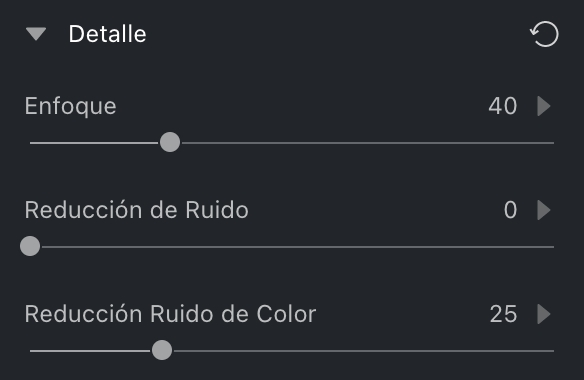Viewport: 584px width, 380px height.
Task: Click the filled Enfoque track left of handle
Action: click(x=94, y=143)
